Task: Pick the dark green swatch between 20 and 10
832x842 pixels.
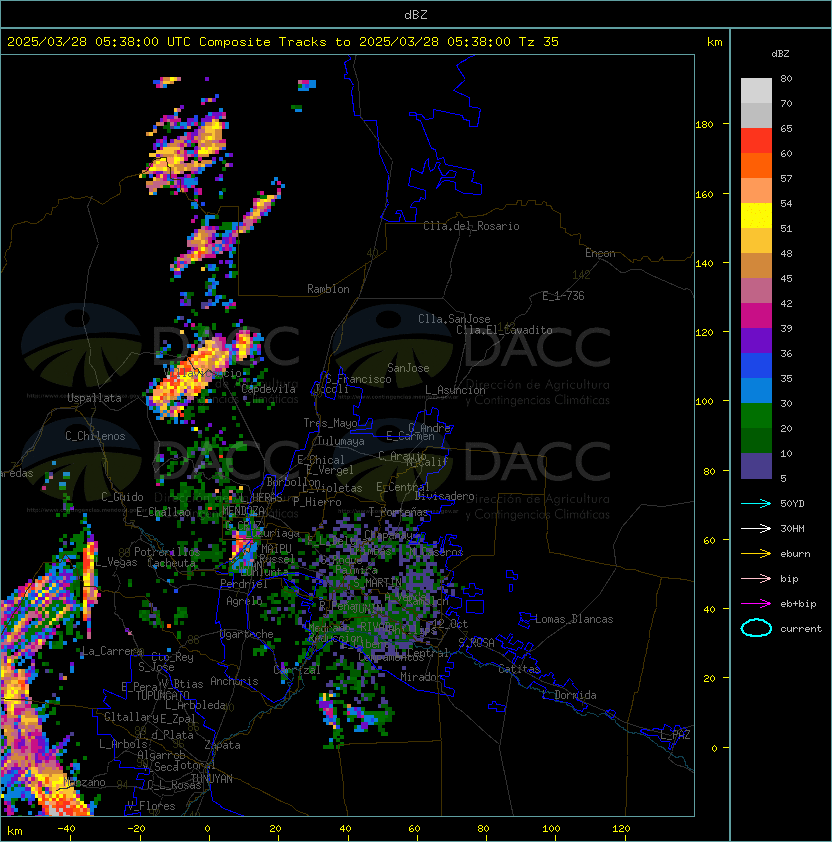Action: pyautogui.click(x=756, y=440)
